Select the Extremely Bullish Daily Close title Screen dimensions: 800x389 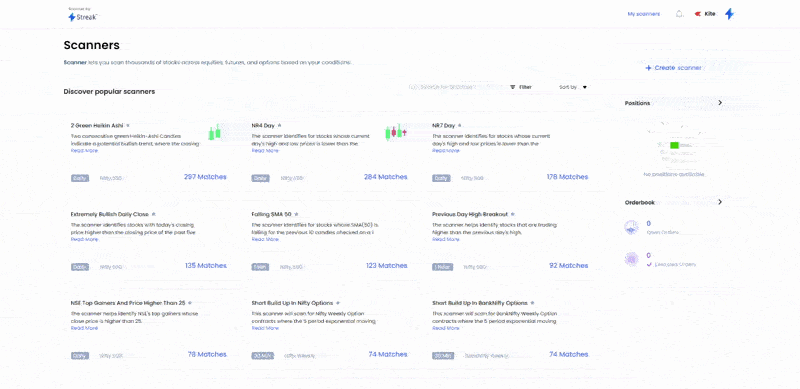coord(110,214)
